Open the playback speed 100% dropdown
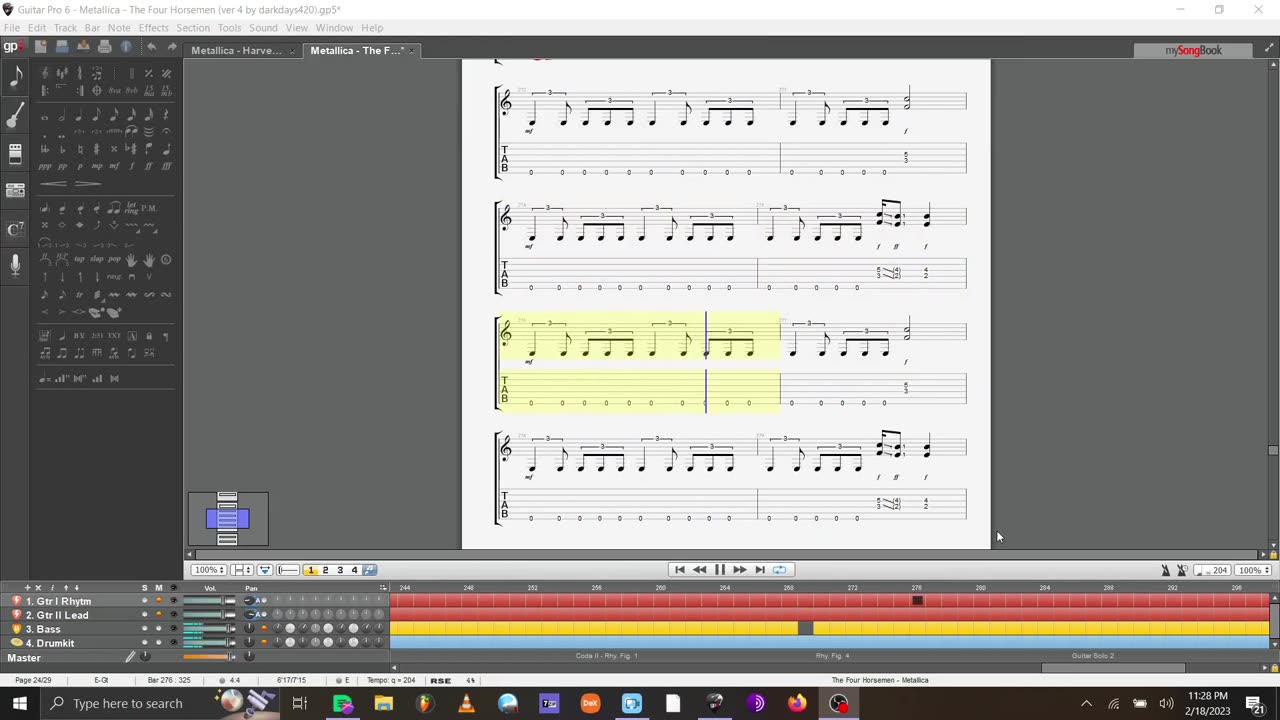Image resolution: width=1280 pixels, height=720 pixels. pos(1254,570)
